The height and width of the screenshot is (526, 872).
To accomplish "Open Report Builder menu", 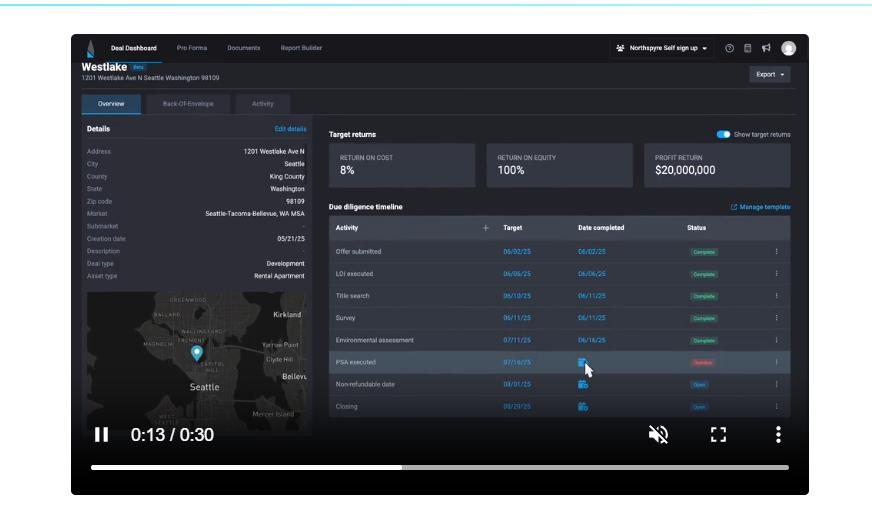I will coord(301,48).
